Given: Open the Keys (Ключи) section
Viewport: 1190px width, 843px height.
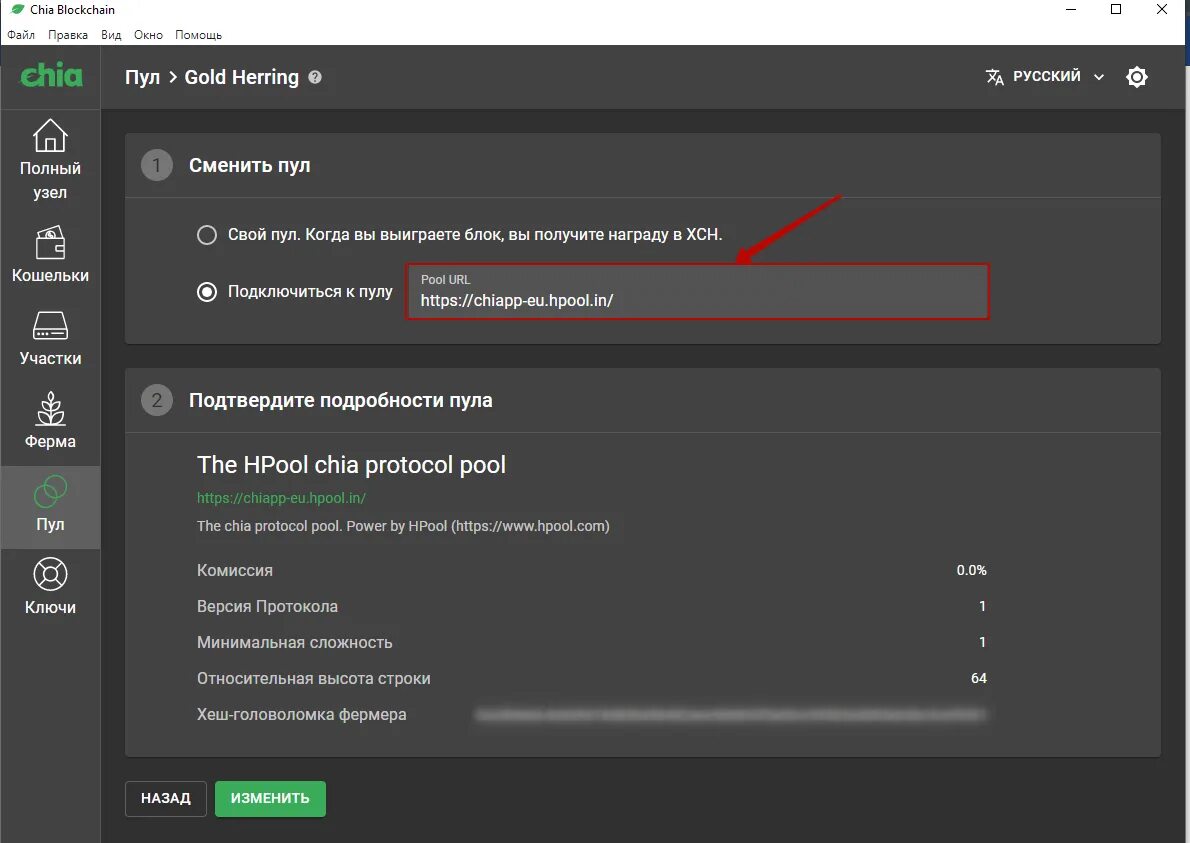Looking at the screenshot, I should (50, 586).
